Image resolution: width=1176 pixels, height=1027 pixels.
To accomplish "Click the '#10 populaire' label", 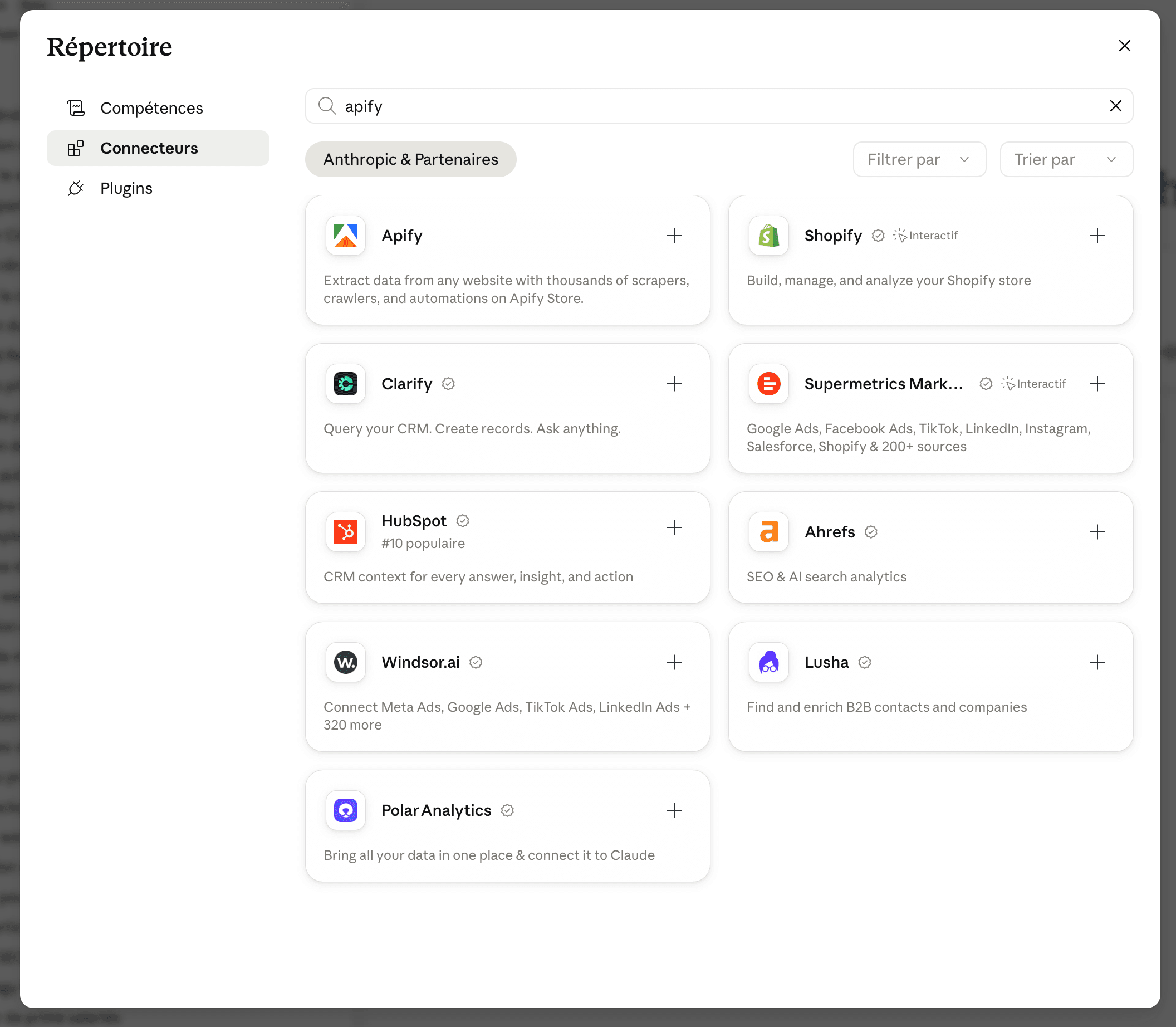I will click(423, 544).
